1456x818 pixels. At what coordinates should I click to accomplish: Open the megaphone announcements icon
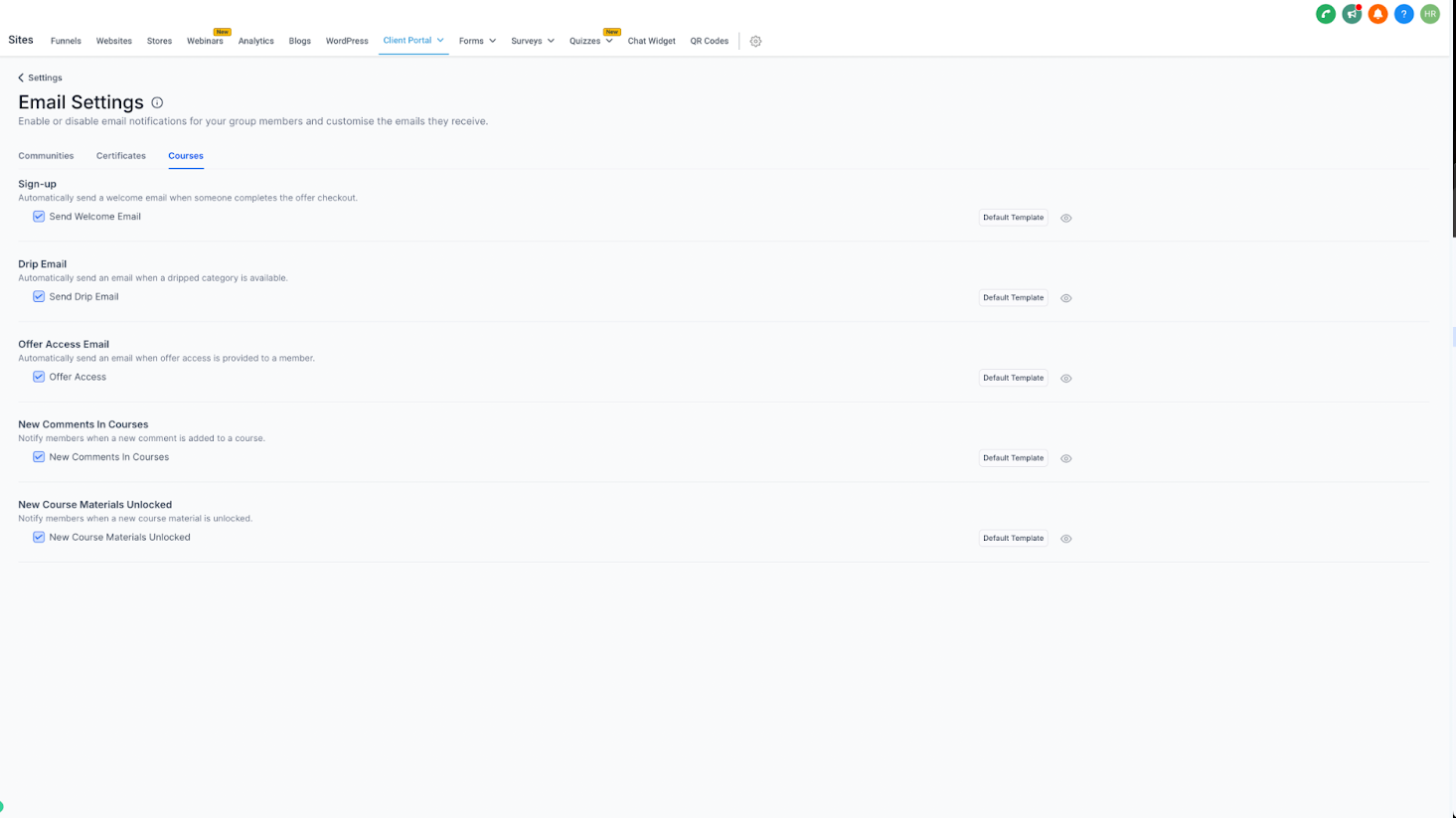1352,14
